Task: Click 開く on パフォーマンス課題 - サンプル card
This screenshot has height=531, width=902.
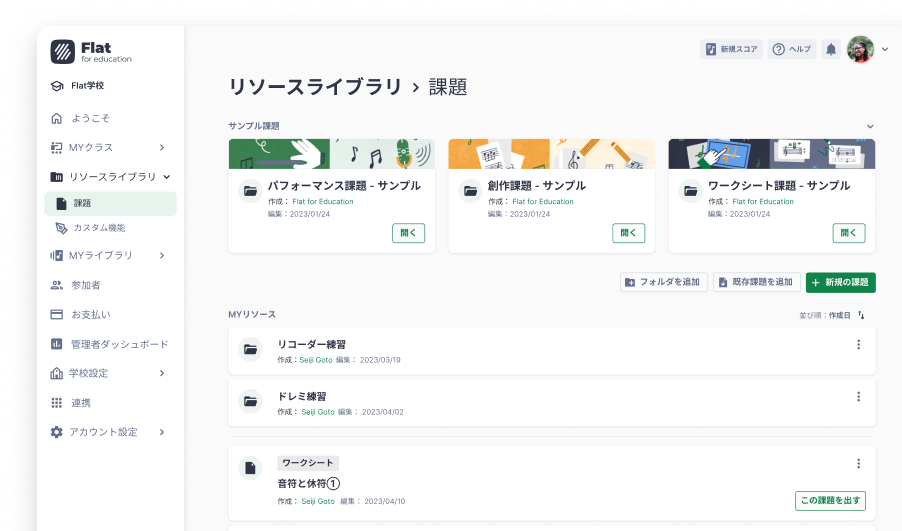Action: [408, 233]
